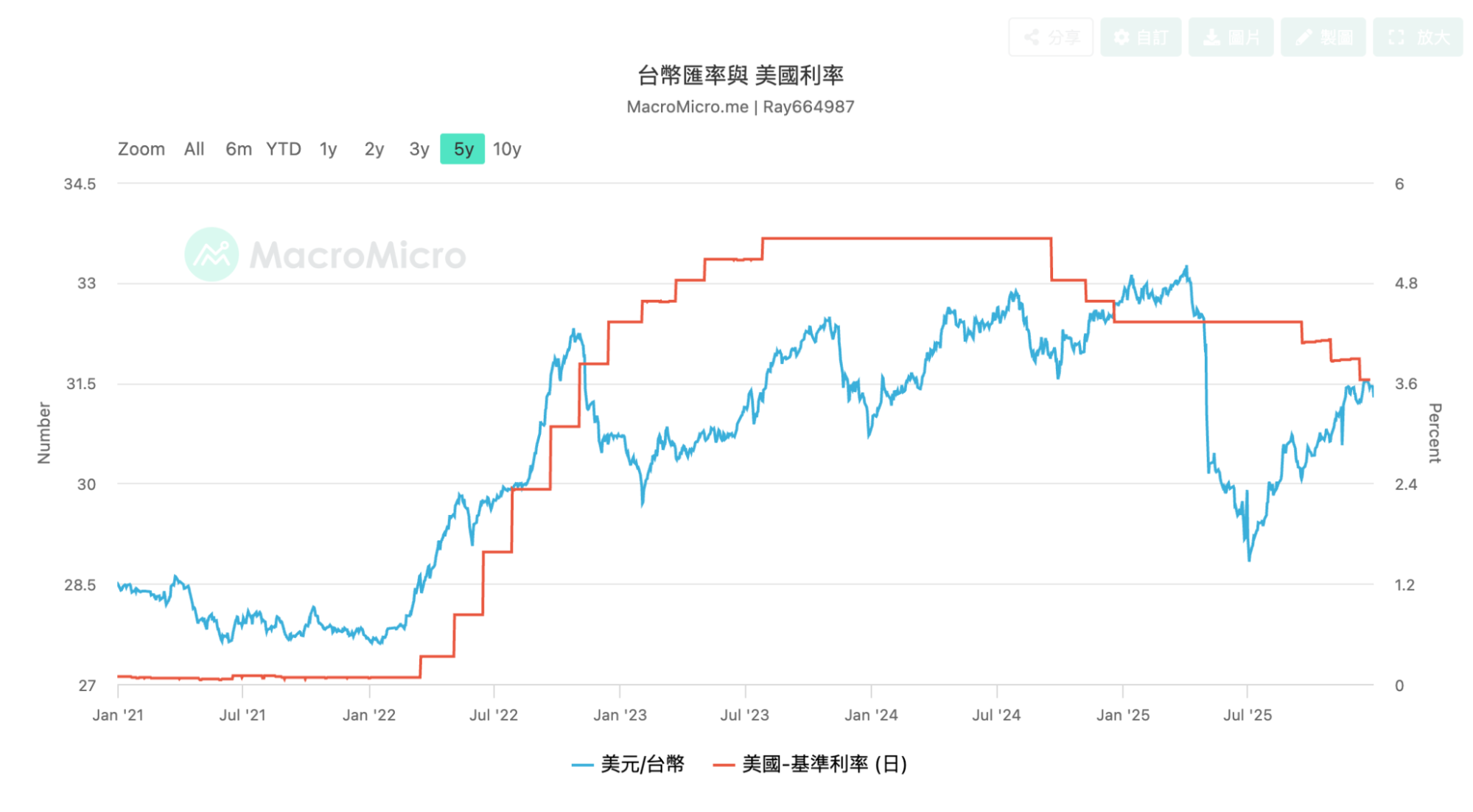The width and height of the screenshot is (1473, 812).
Task: Switch to the YTD range
Action: click(282, 149)
